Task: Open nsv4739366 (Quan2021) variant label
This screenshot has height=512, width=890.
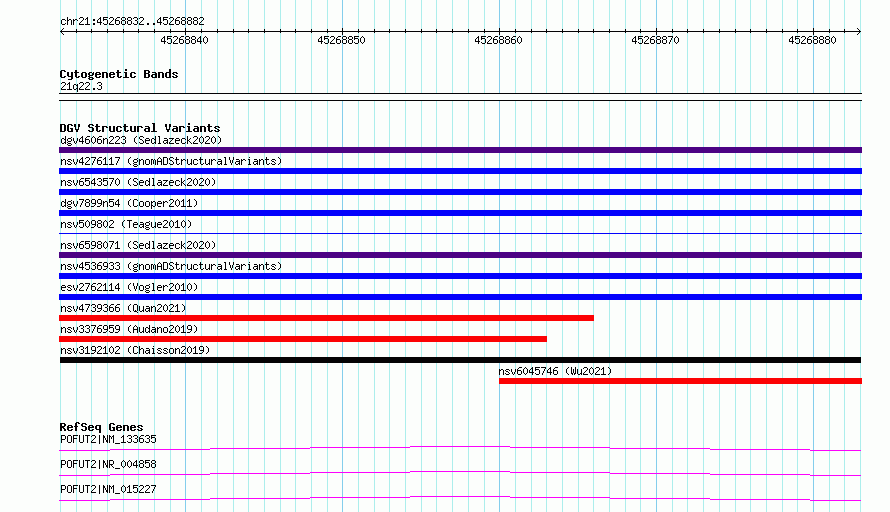Action: pos(123,308)
